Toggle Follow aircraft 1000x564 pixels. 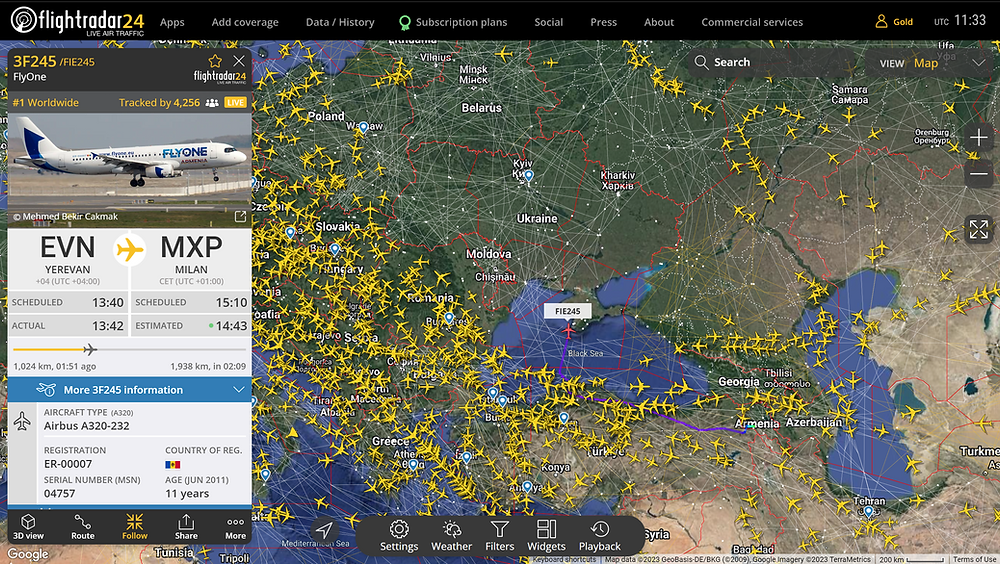click(135, 527)
